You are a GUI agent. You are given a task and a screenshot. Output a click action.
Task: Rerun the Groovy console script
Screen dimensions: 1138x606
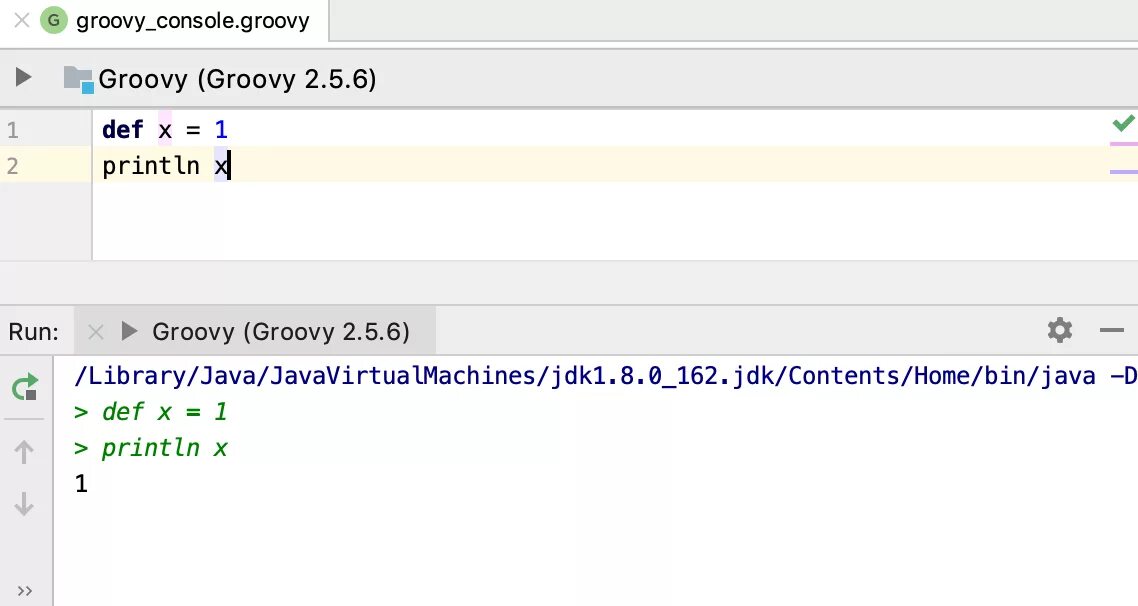(22, 387)
